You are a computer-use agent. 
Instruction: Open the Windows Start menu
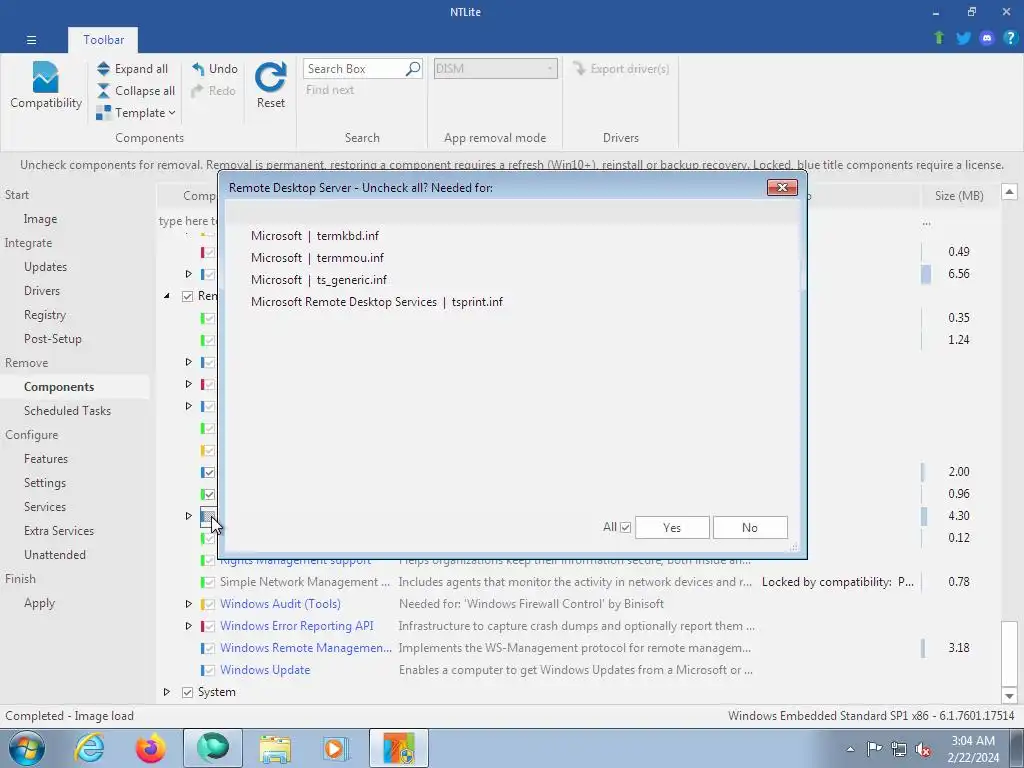point(27,748)
